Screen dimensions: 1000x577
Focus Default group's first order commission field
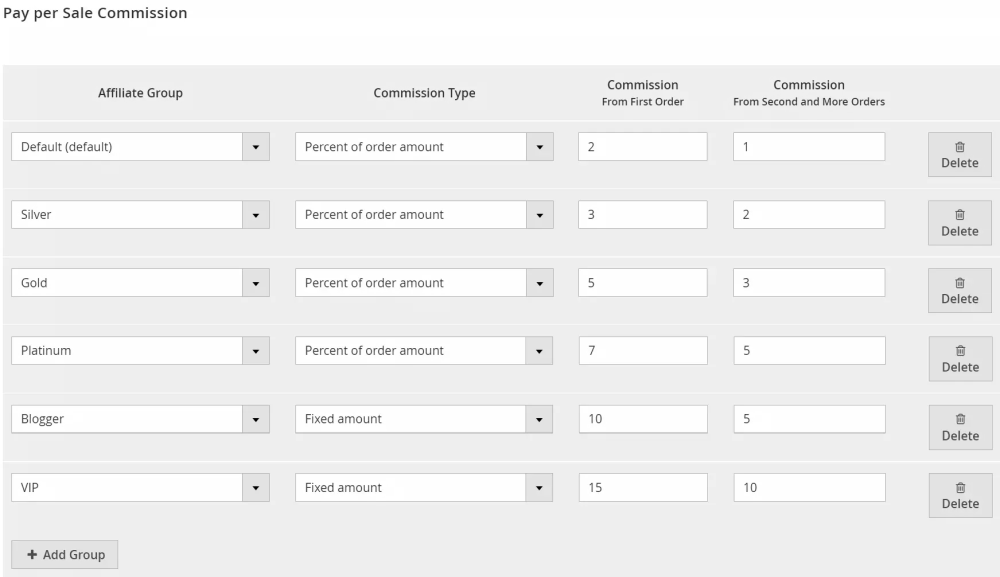tap(642, 147)
